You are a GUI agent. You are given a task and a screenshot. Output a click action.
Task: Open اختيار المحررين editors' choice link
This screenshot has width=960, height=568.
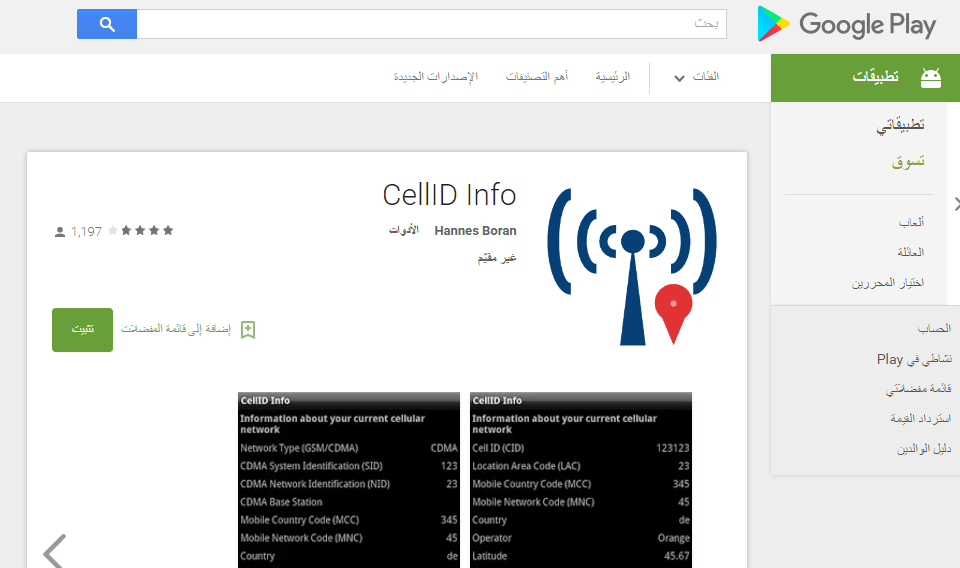click(x=888, y=283)
